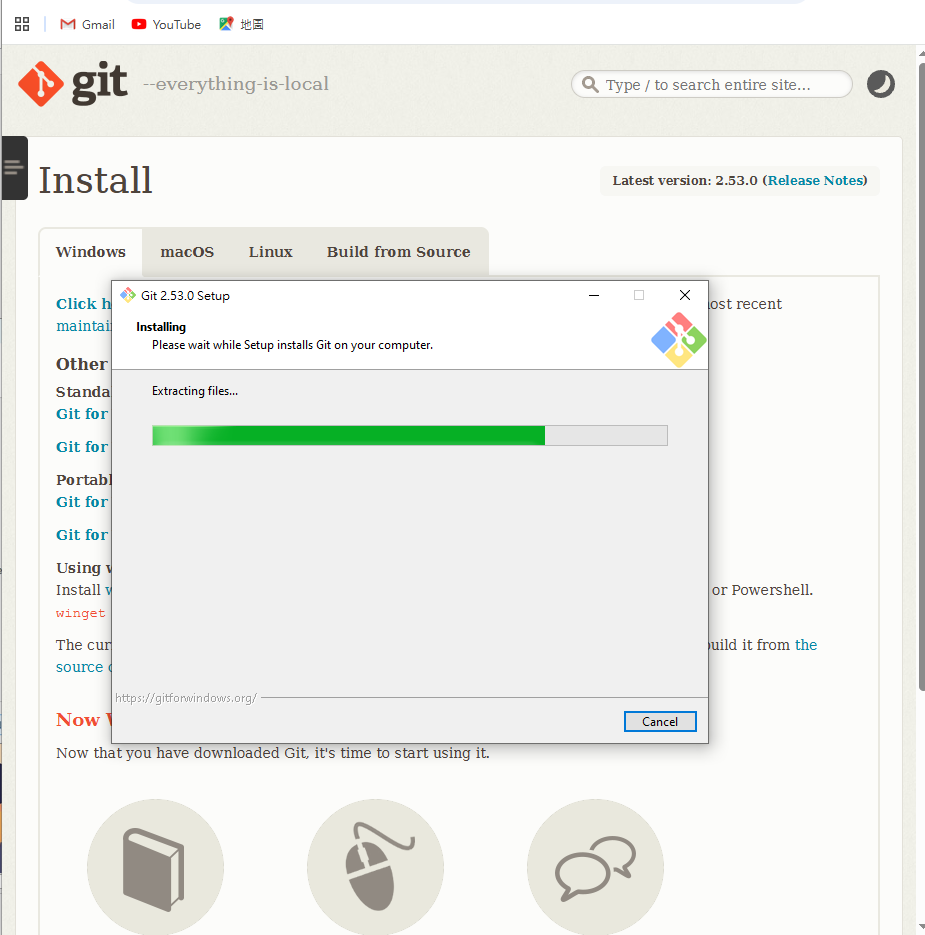The width and height of the screenshot is (925, 935).
Task: Open the Maps bookmark
Action: coord(242,24)
